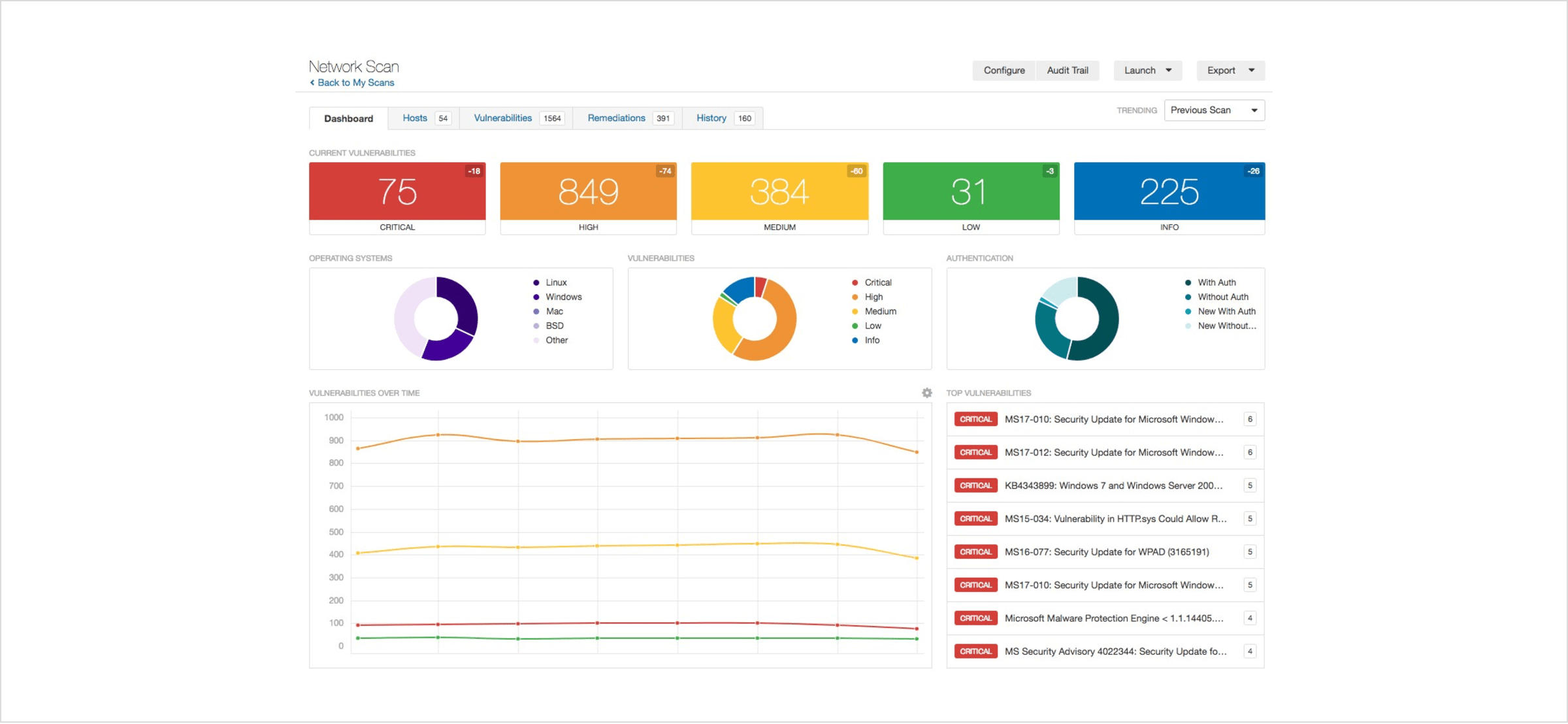
Task: Open the Audit Trail
Action: [1067, 71]
